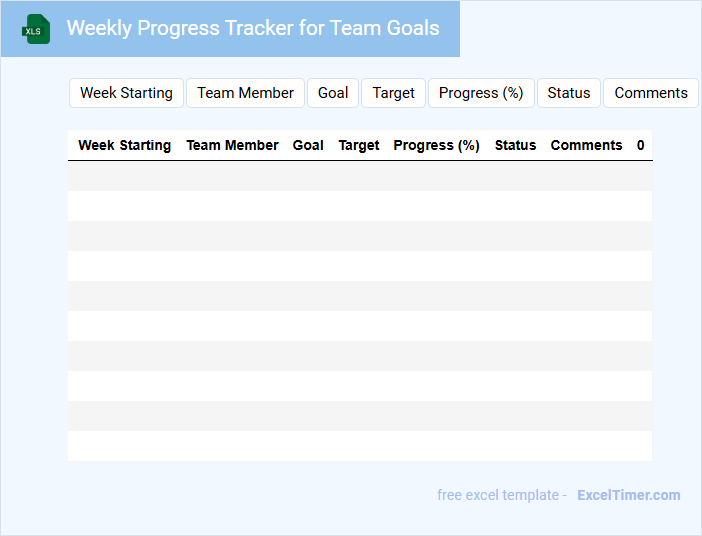Screen dimensions: 702x536
Task: Click the Team Member column header
Action: pyautogui.click(x=232, y=145)
